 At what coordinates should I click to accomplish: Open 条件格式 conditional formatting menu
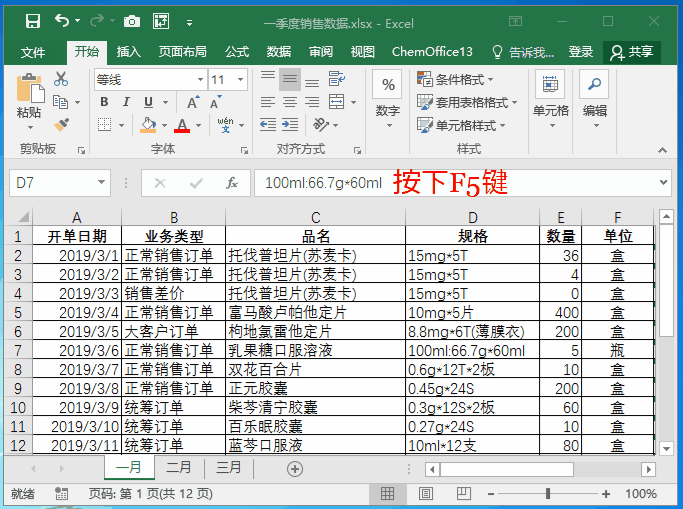click(x=455, y=80)
